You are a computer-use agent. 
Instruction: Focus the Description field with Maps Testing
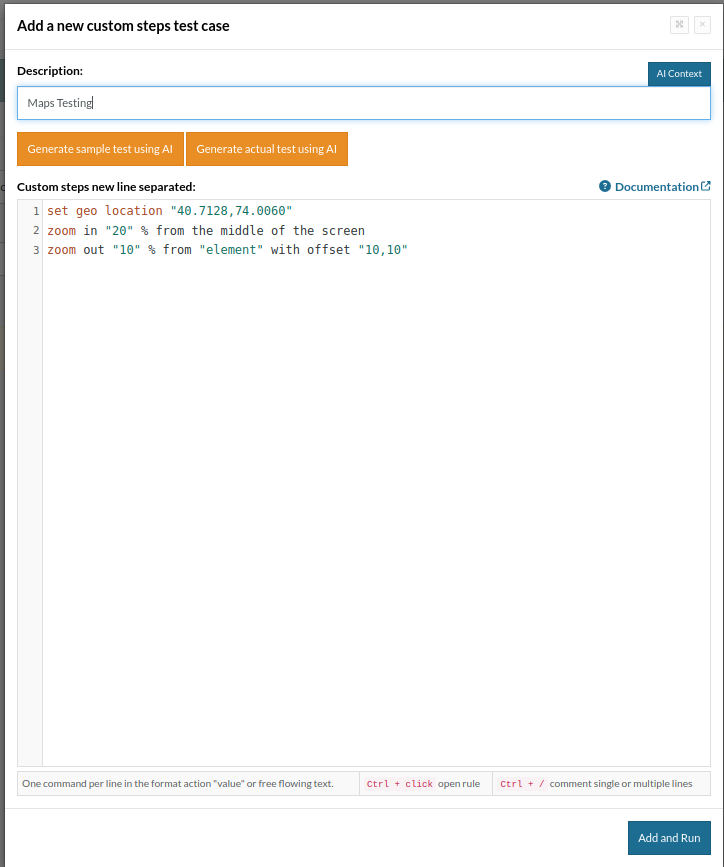(363, 103)
